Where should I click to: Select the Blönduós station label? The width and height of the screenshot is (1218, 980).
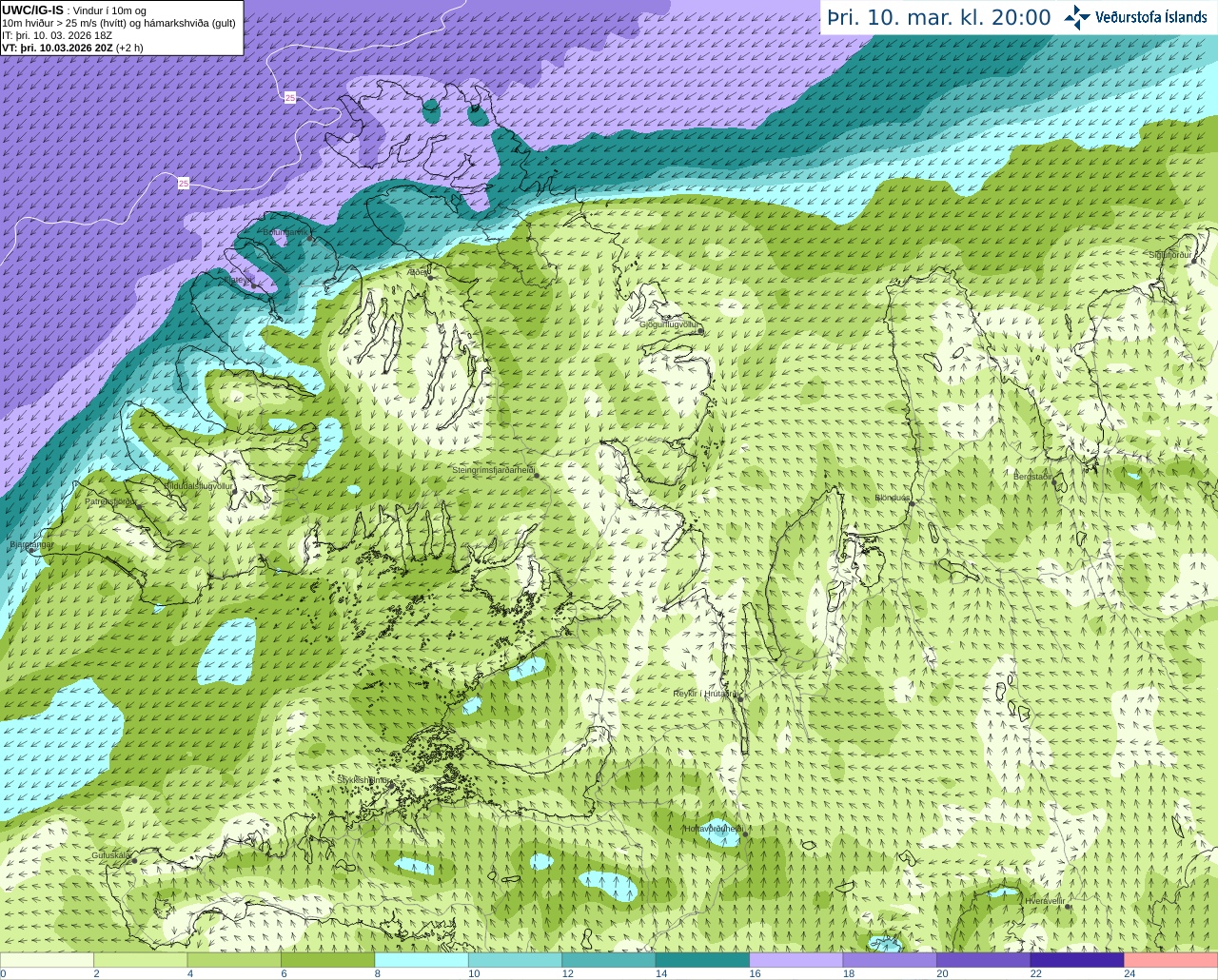coord(893,498)
